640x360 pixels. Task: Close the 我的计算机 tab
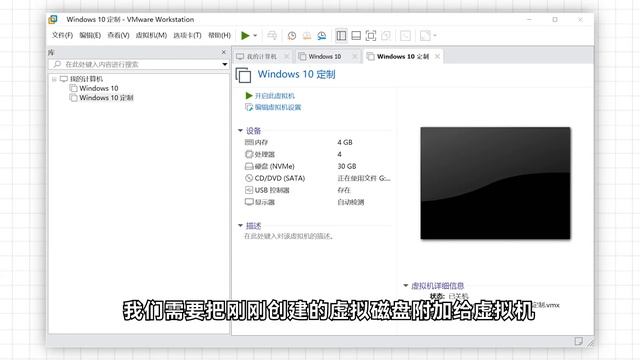click(x=287, y=57)
